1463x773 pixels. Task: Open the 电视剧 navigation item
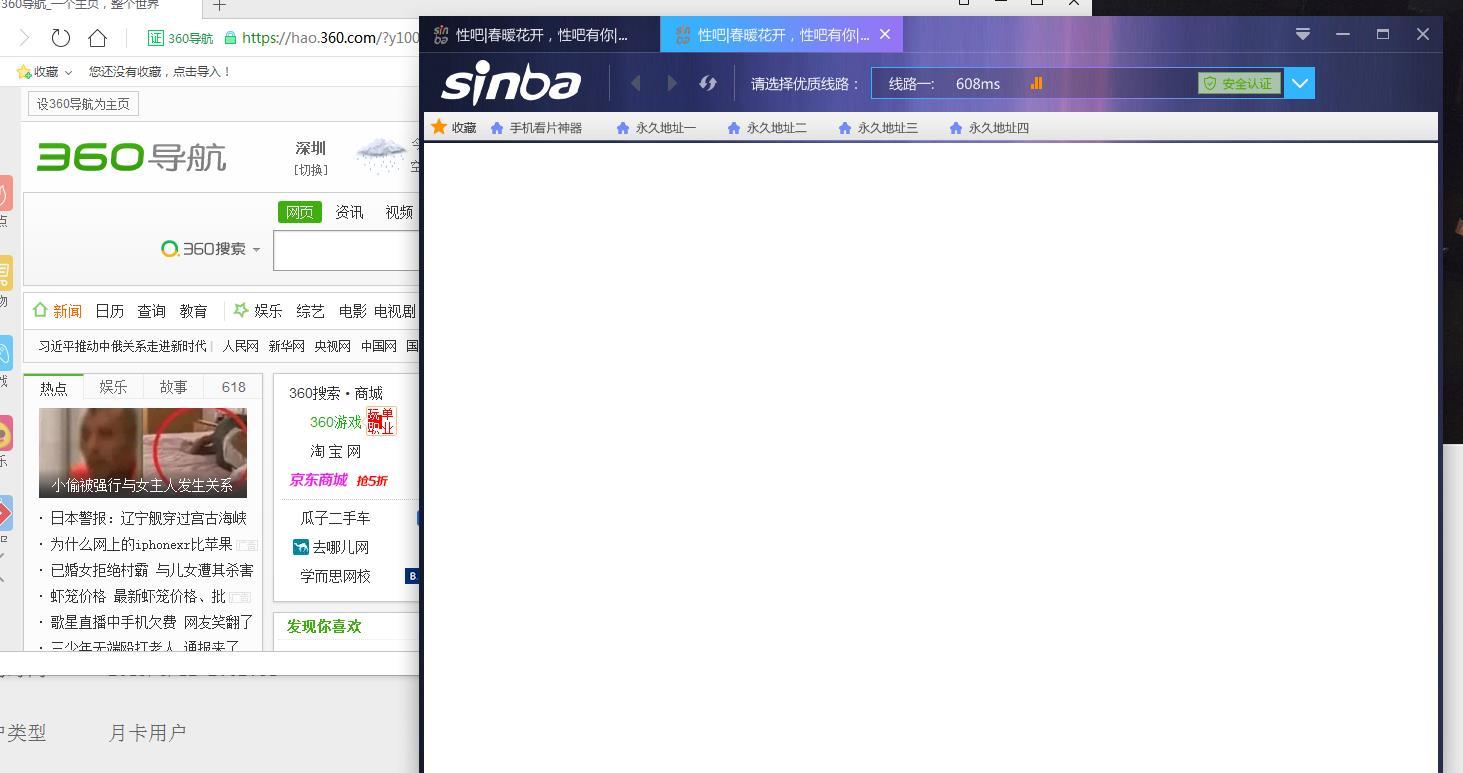pos(395,311)
